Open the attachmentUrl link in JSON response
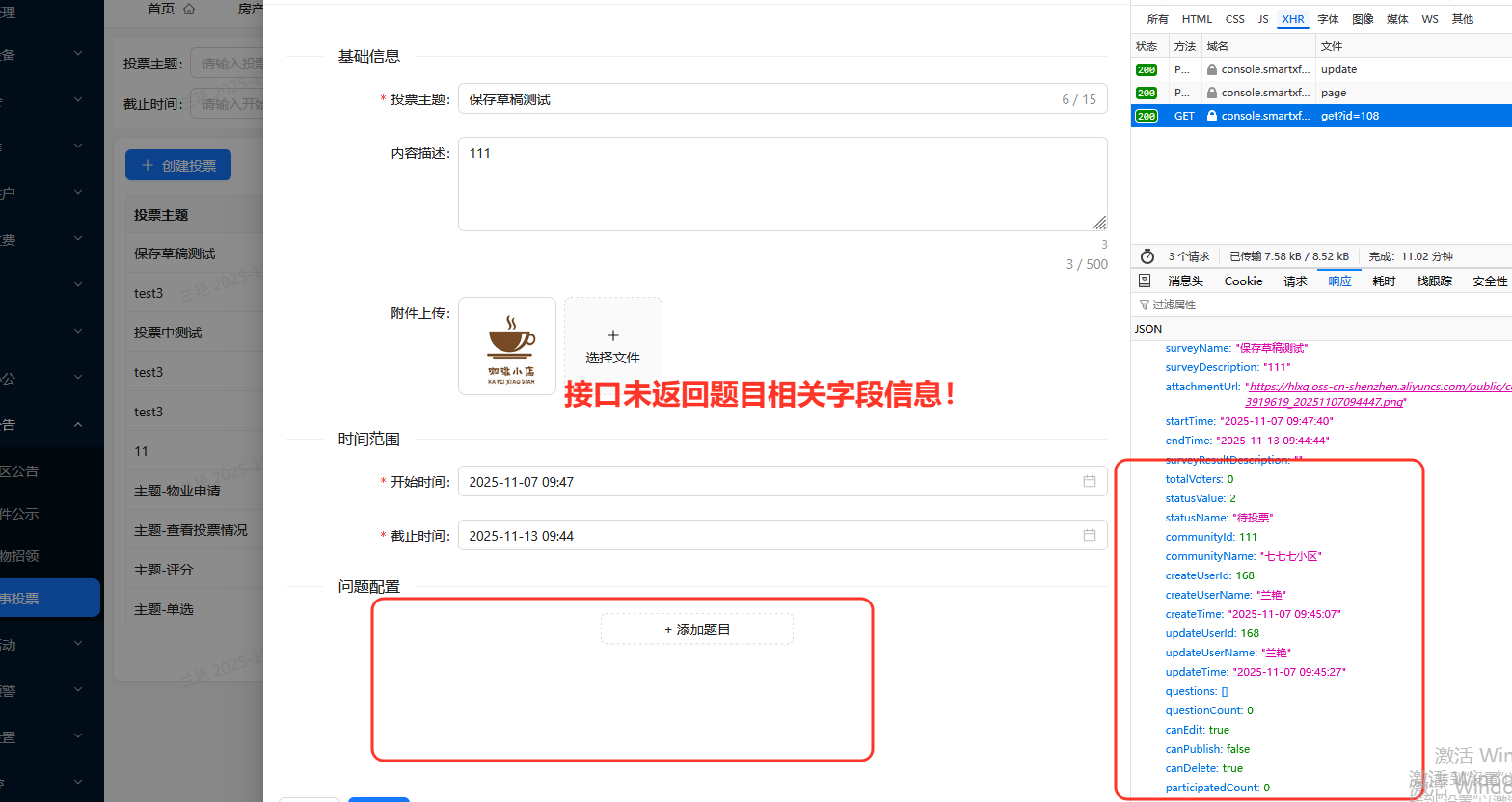1512x802 pixels. point(1379,393)
